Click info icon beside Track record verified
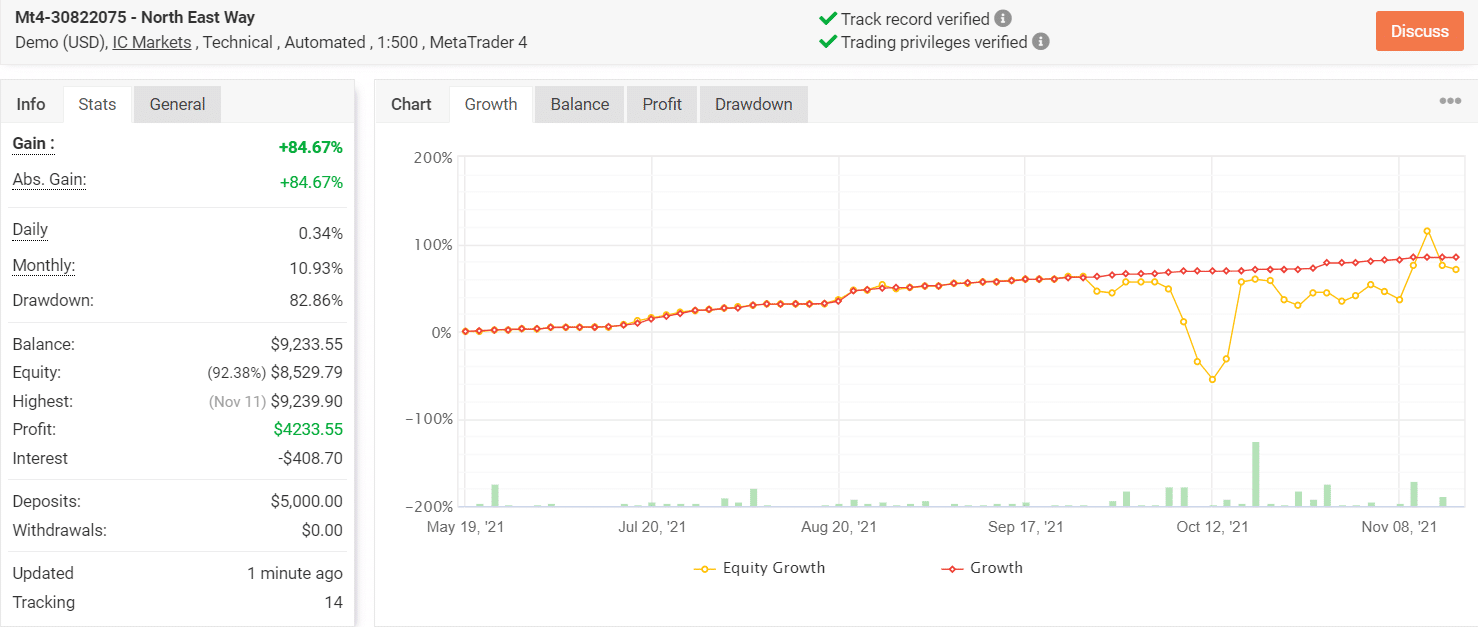The width and height of the screenshot is (1478, 627). coord(1003,19)
